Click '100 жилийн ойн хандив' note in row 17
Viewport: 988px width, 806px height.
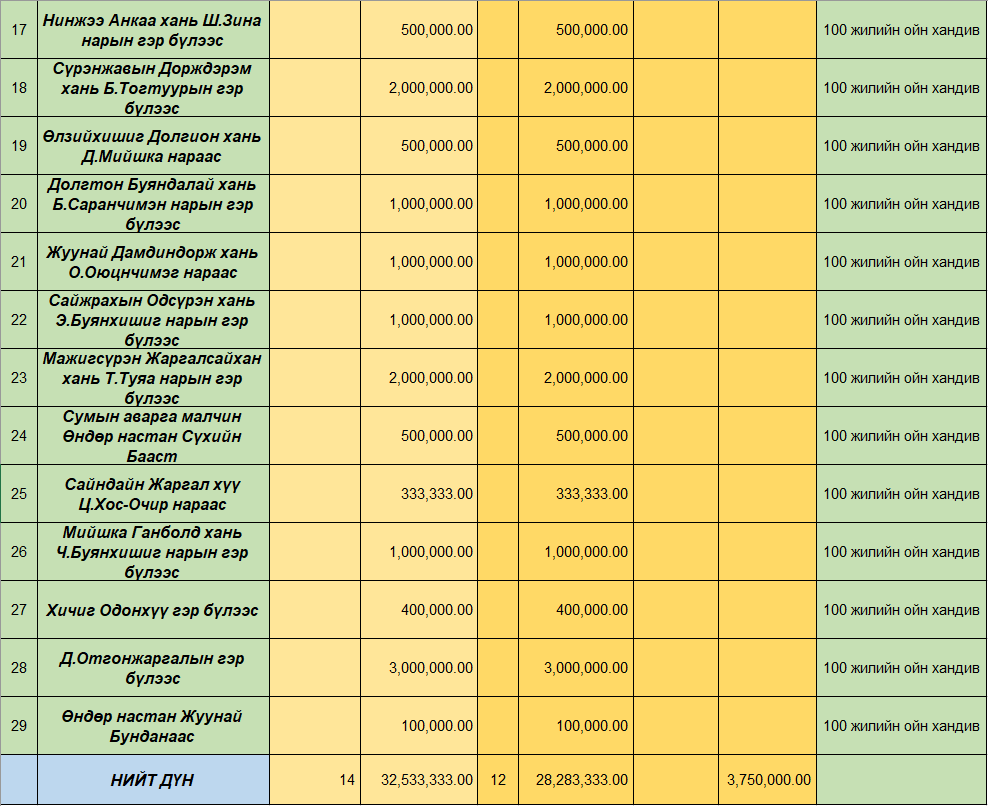pyautogui.click(x=901, y=30)
